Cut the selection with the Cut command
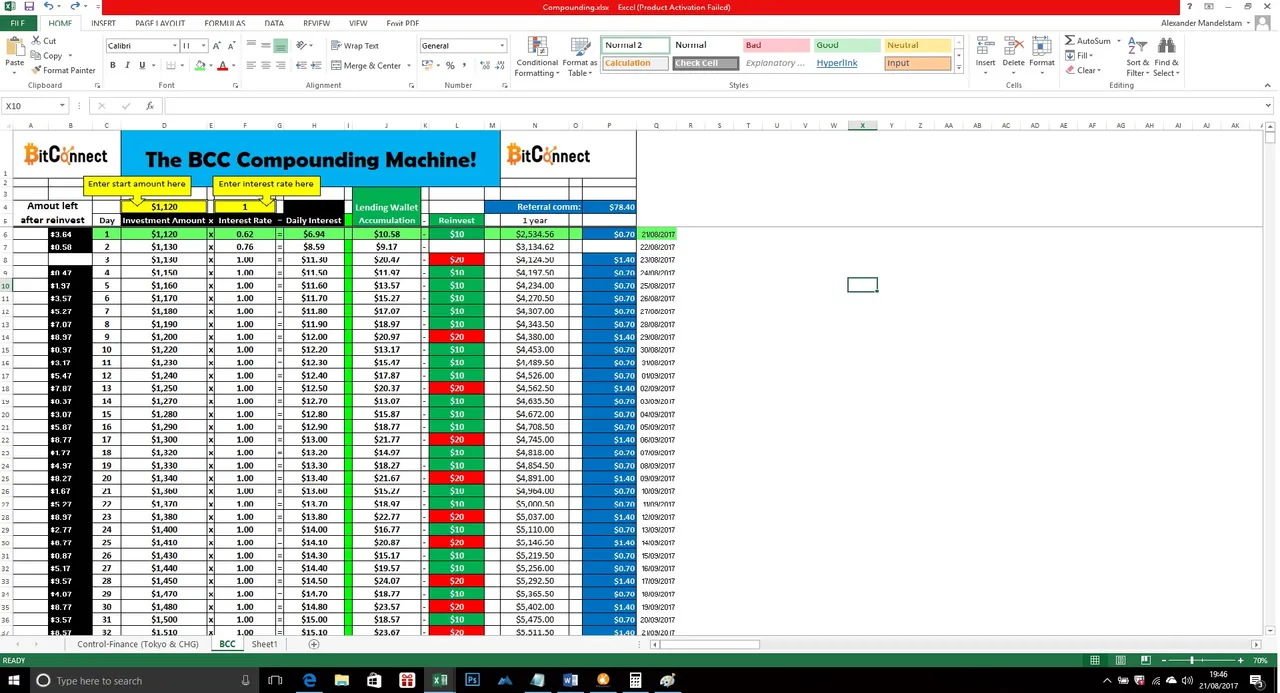This screenshot has height=693, width=1280. (x=43, y=41)
